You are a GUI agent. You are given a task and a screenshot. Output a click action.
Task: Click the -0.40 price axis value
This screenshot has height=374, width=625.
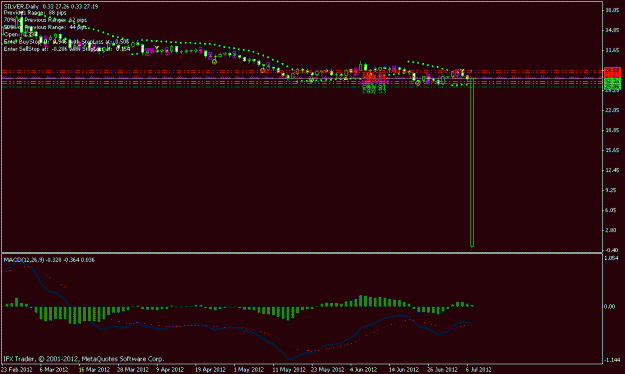[x=612, y=250]
